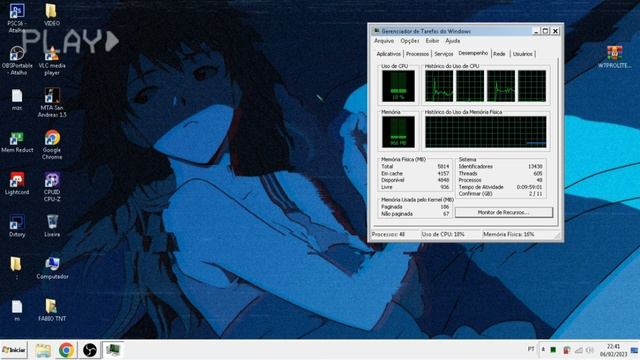Click the Task Manager title bar icon

pyautogui.click(x=377, y=31)
